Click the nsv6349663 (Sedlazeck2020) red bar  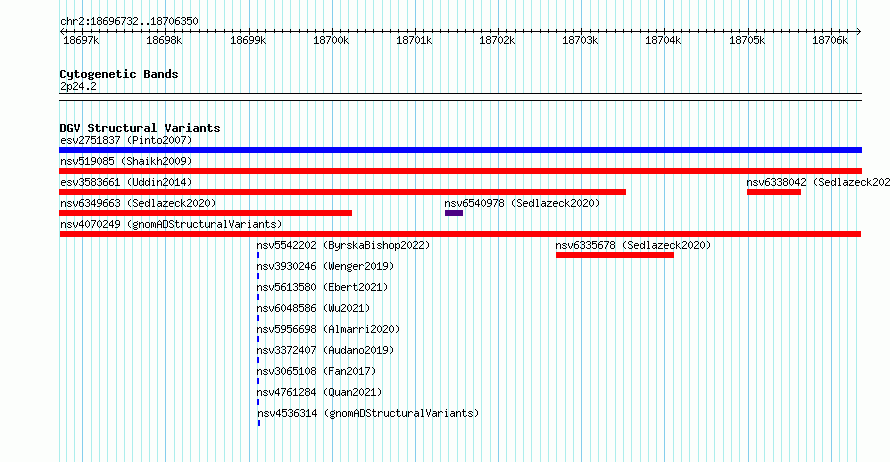tap(205, 213)
